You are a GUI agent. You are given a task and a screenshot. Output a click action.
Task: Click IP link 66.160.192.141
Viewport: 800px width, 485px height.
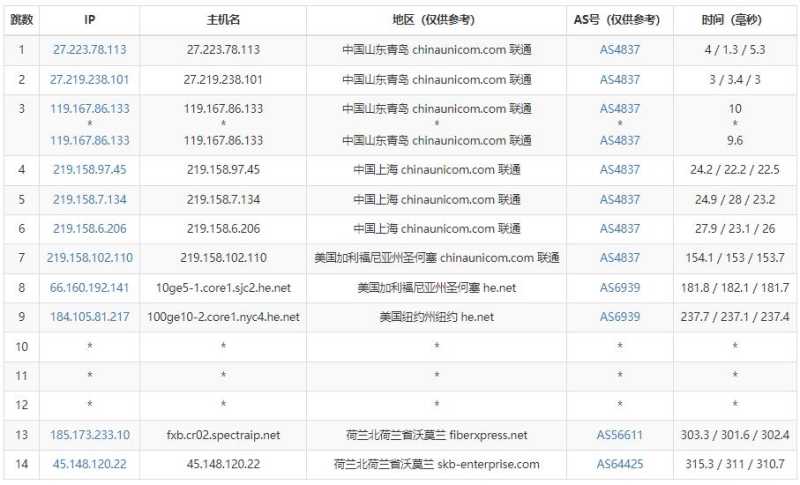coord(89,288)
